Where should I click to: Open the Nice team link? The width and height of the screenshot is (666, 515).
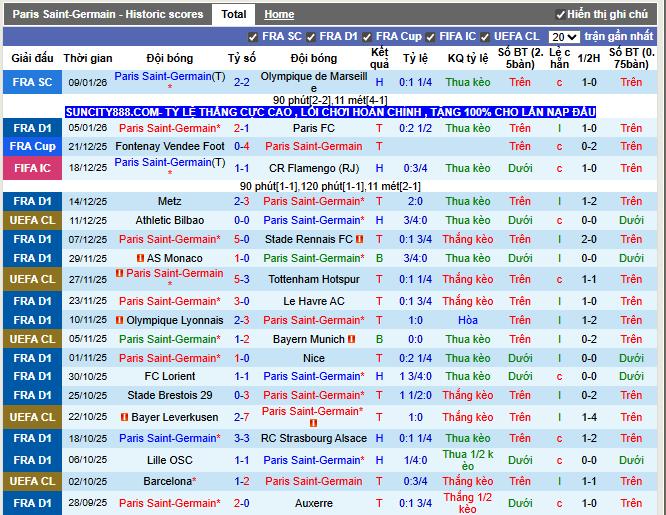pos(314,358)
